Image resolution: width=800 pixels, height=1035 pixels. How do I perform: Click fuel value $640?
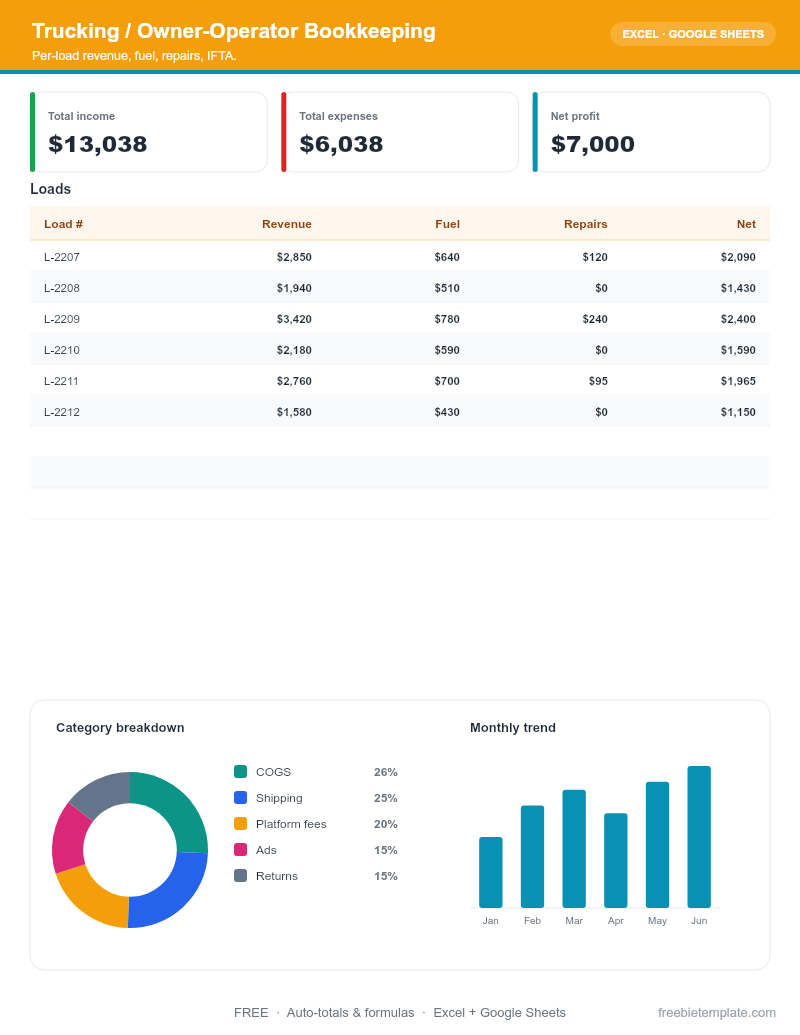coord(447,257)
